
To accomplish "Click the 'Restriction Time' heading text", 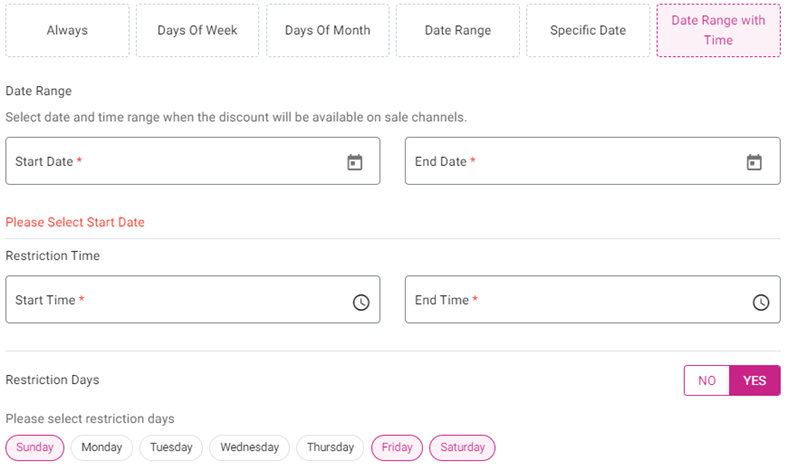I will coord(53,256).
